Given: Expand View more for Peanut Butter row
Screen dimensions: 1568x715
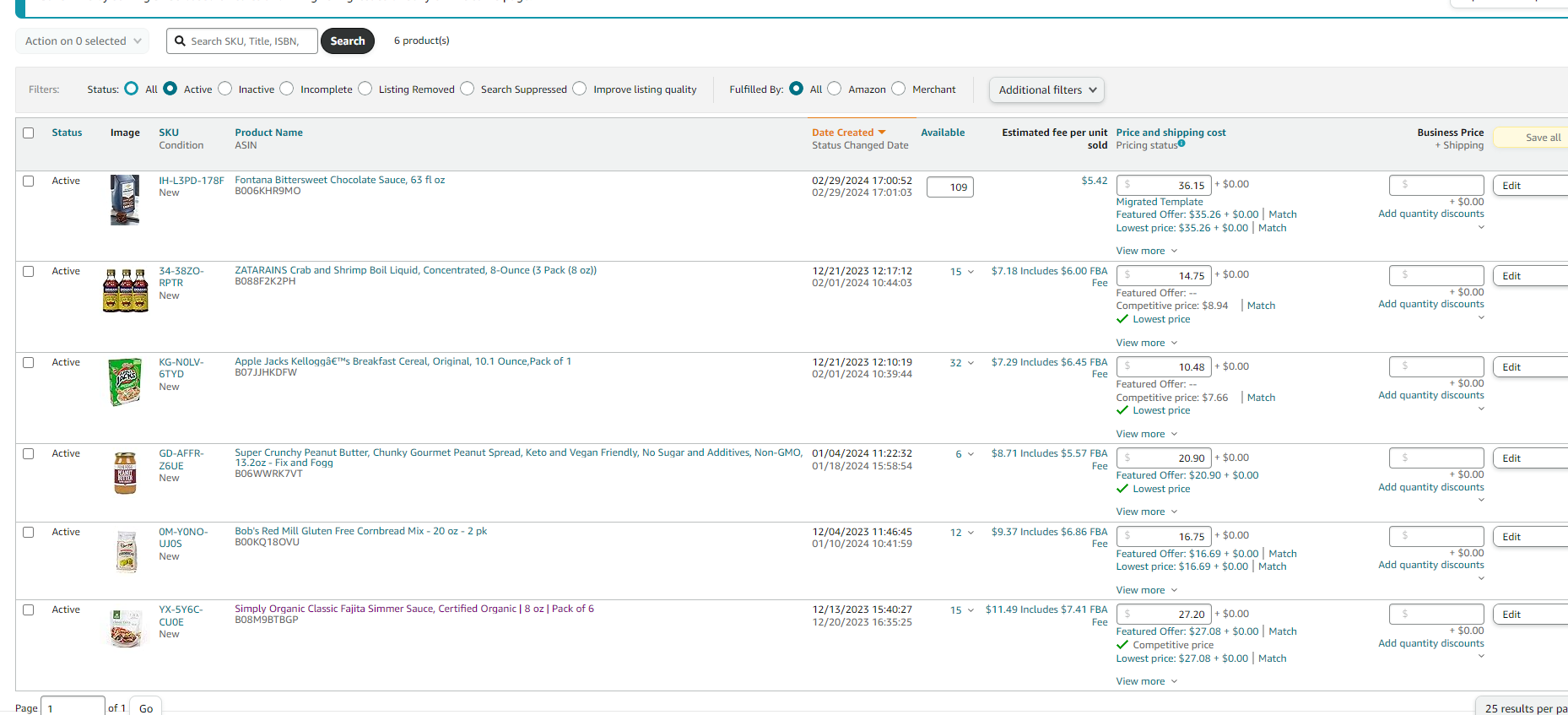Looking at the screenshot, I should [1147, 512].
